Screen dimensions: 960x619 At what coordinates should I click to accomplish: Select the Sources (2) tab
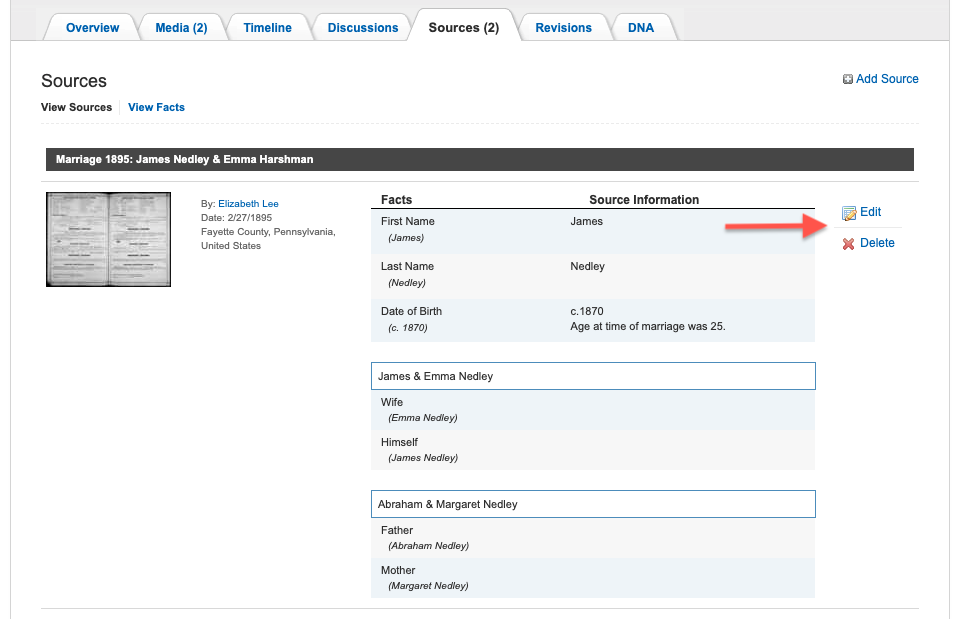[463, 28]
